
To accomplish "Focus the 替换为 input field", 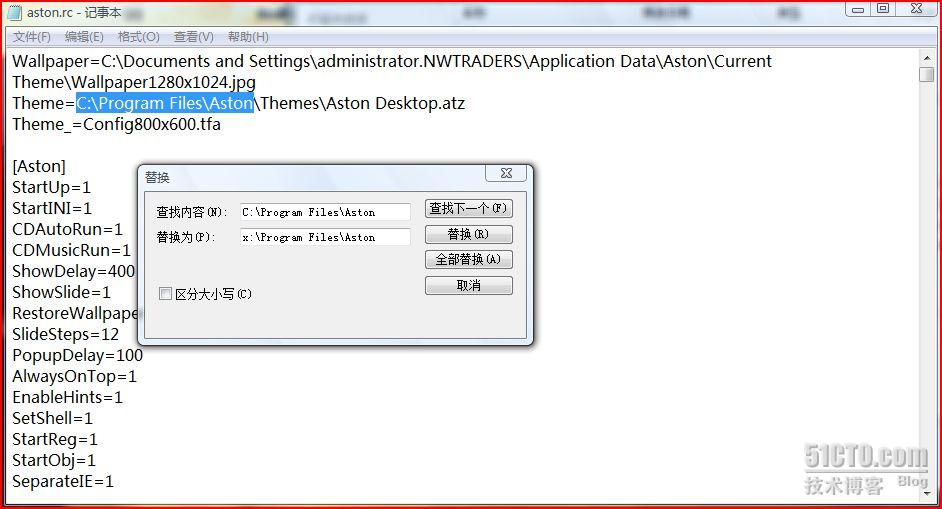I will (325, 237).
